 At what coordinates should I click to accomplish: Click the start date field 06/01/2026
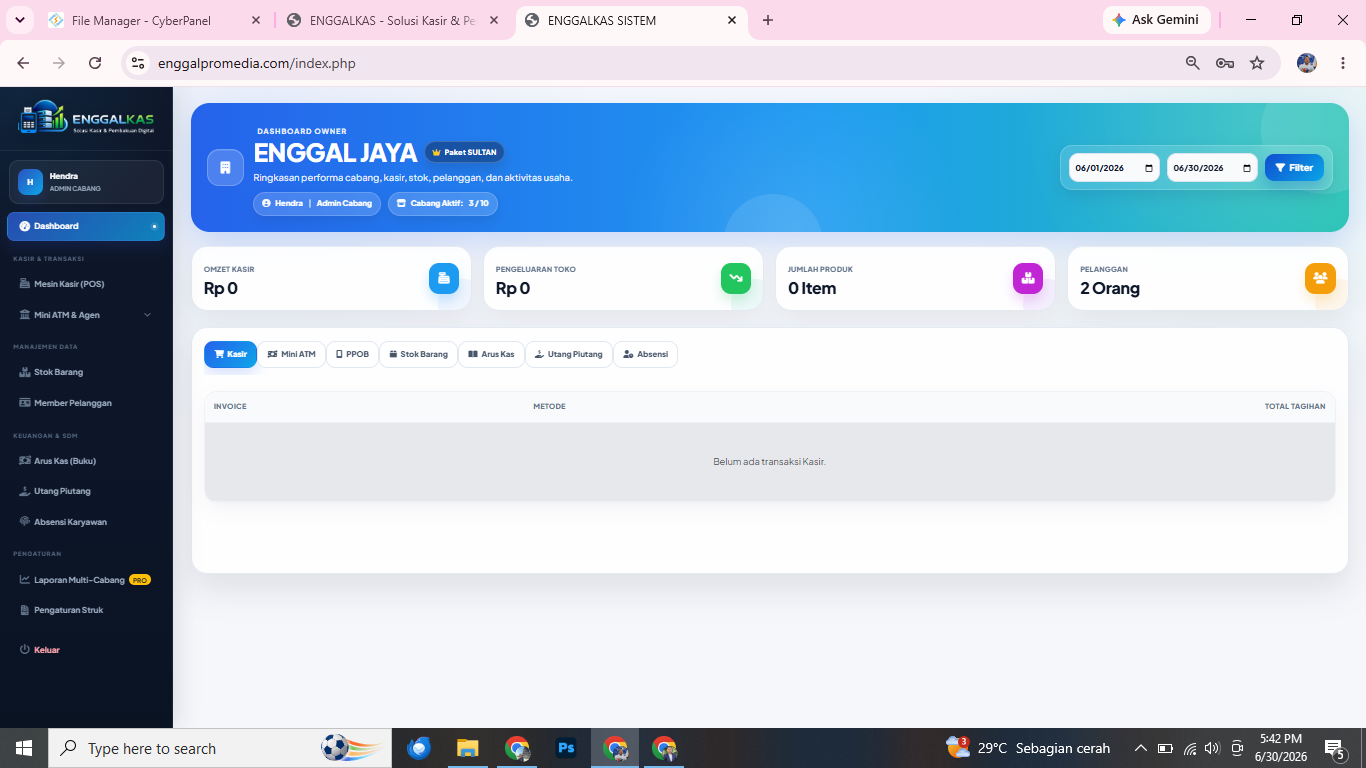pyautogui.click(x=1114, y=168)
